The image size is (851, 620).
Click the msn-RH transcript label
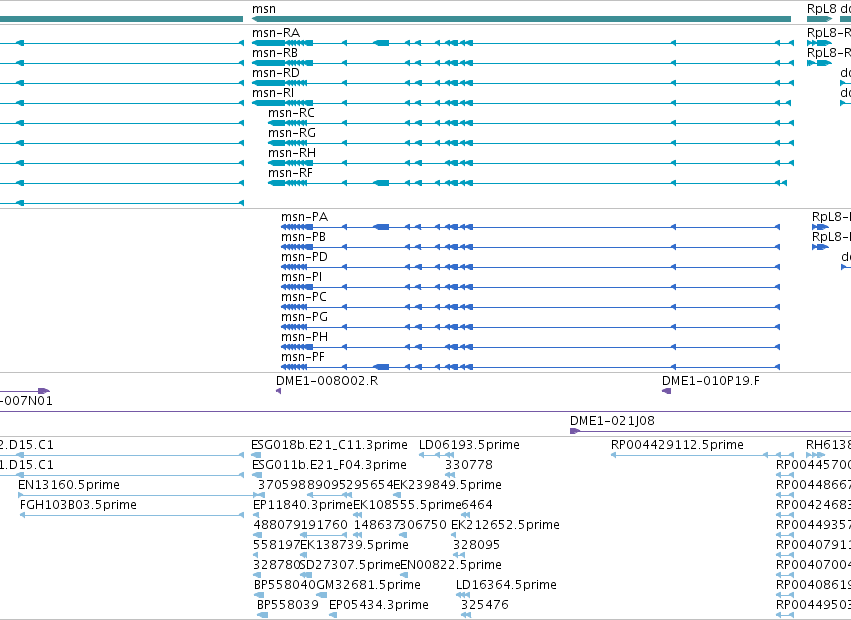click(x=292, y=153)
